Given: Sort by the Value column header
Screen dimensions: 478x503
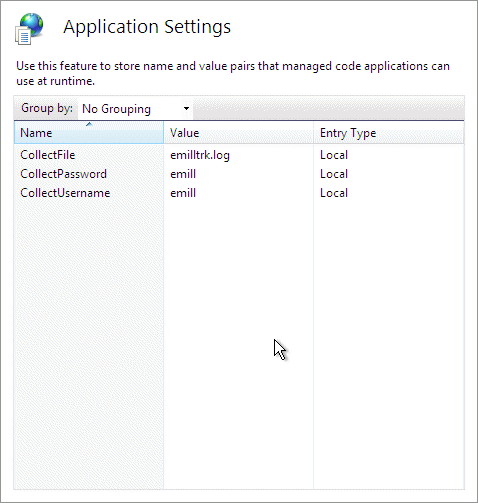Looking at the screenshot, I should [238, 133].
